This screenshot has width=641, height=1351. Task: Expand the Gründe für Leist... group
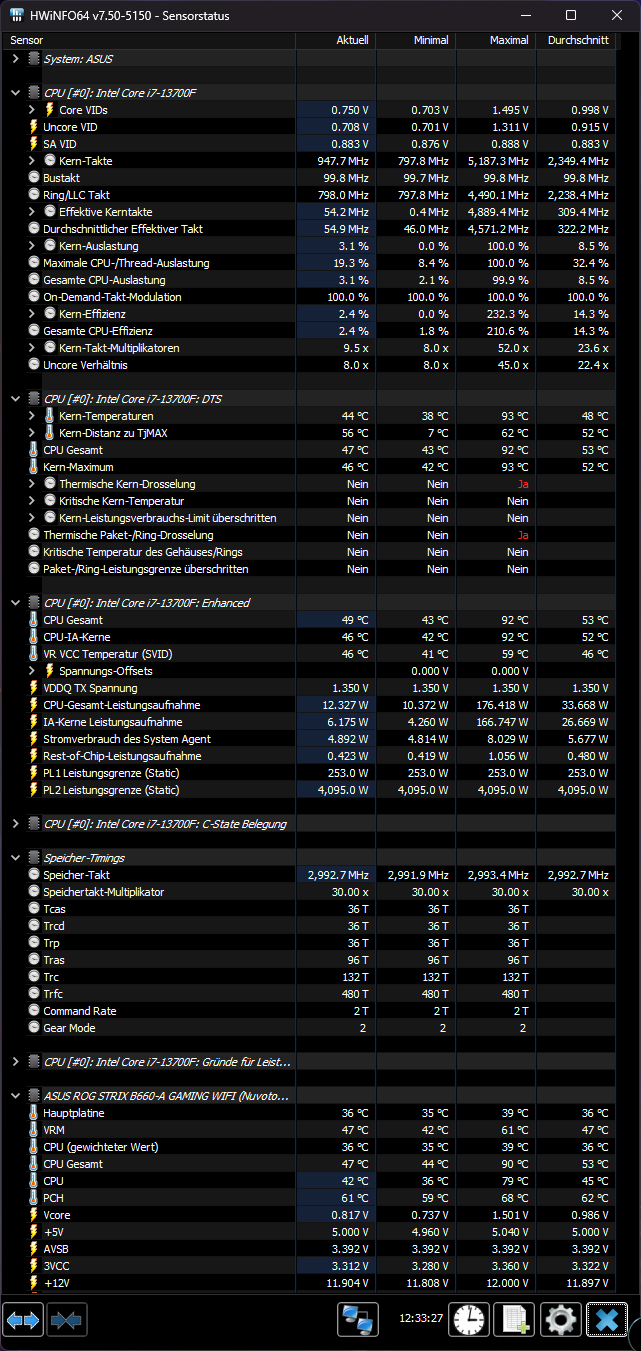click(x=15, y=1062)
